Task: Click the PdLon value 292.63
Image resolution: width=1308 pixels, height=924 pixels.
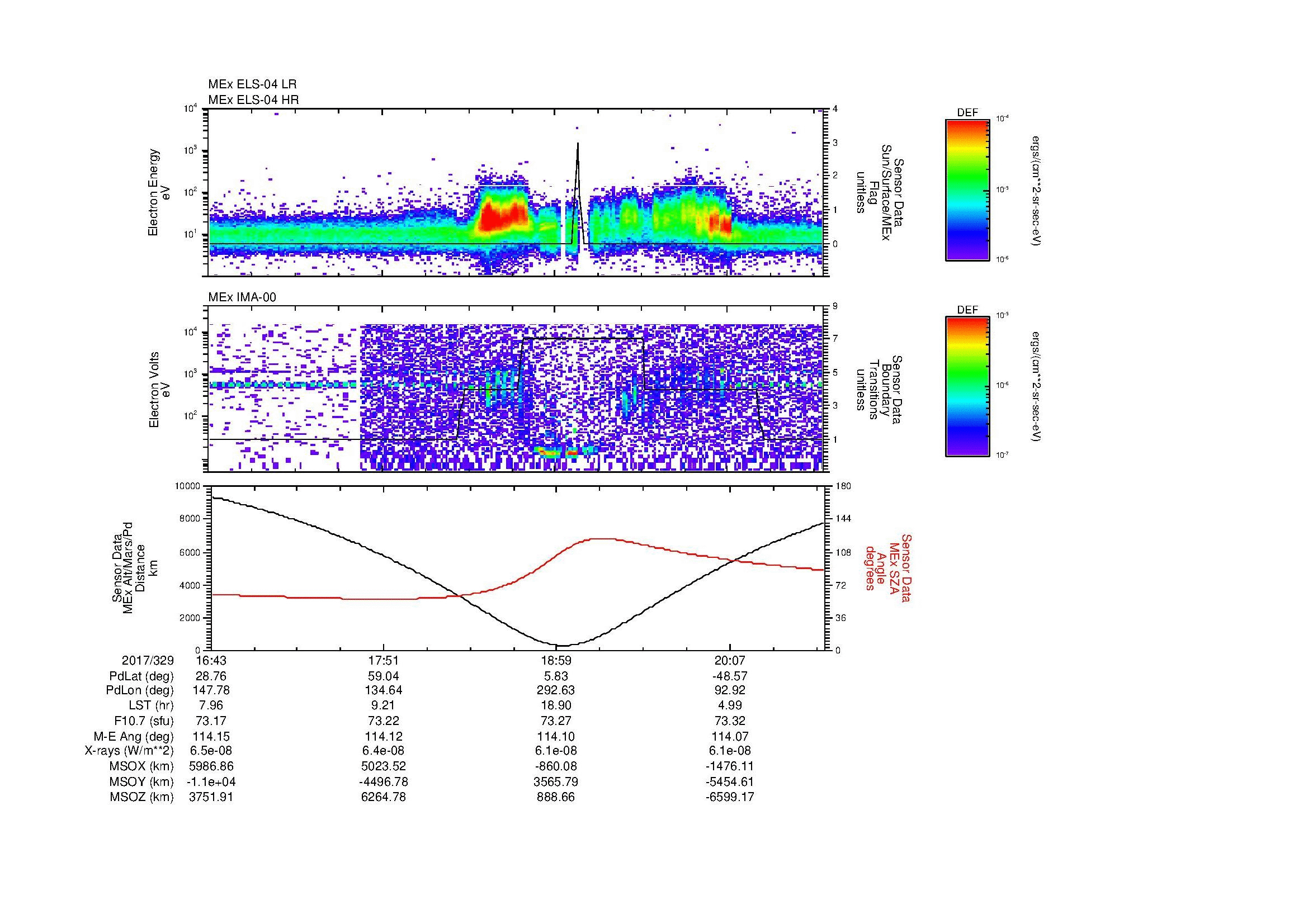Action: click(556, 690)
